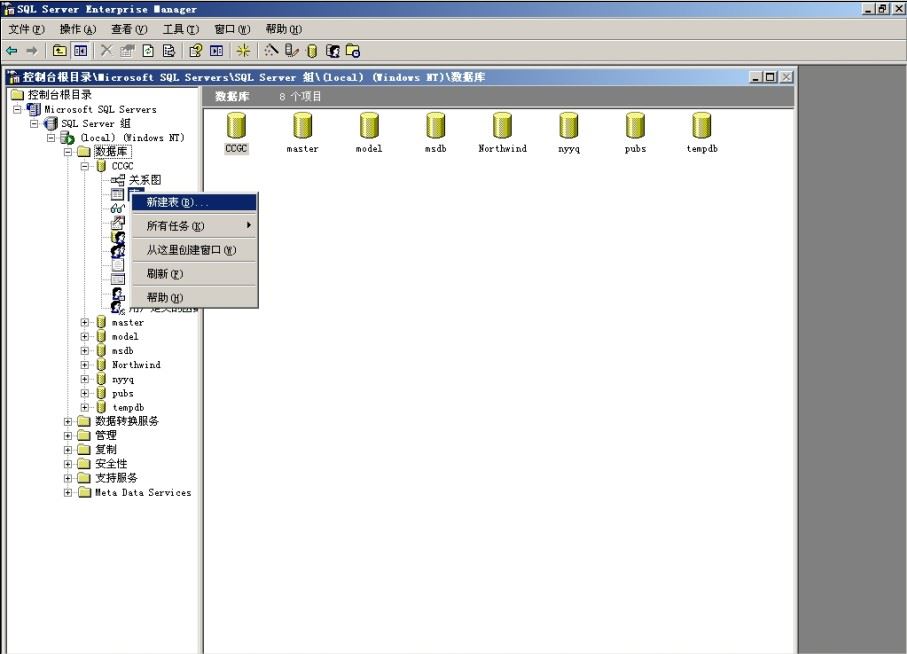
Task: Minimize the inner console child window
Action: click(x=756, y=77)
